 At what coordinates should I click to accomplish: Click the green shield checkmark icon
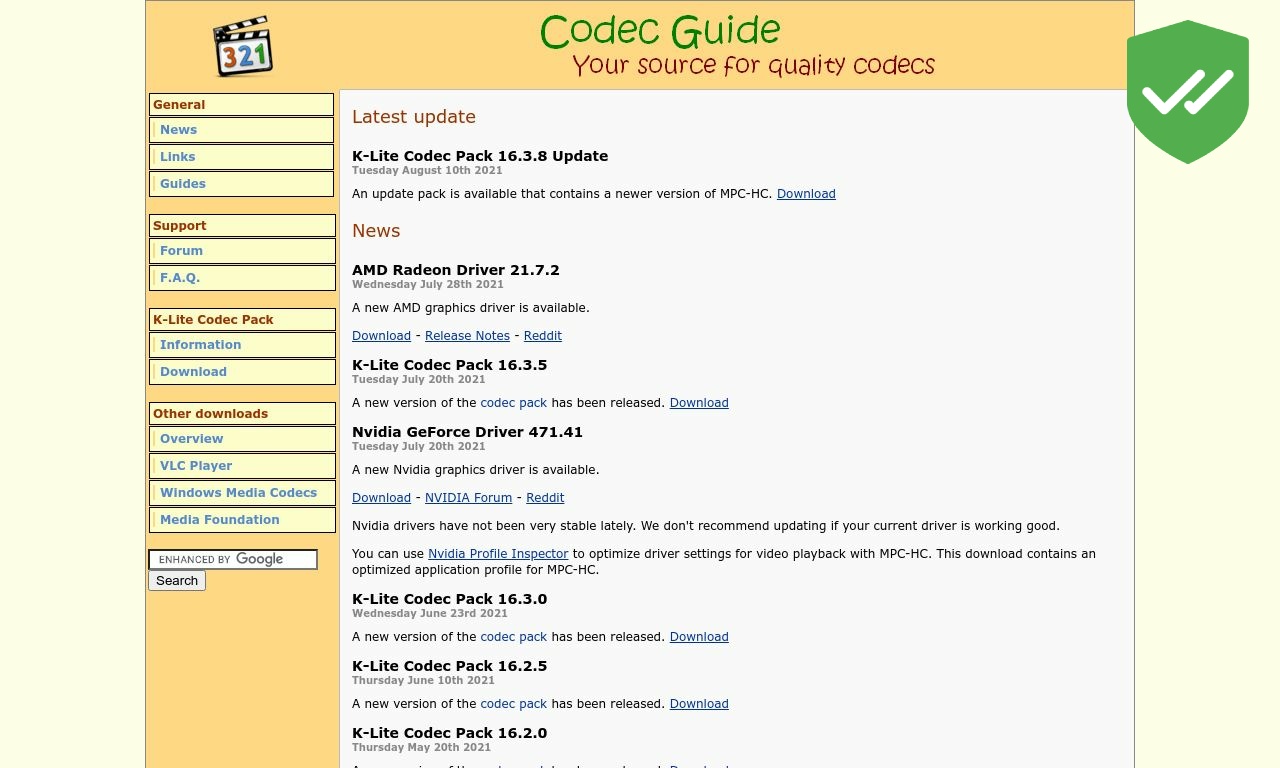coord(1188,92)
